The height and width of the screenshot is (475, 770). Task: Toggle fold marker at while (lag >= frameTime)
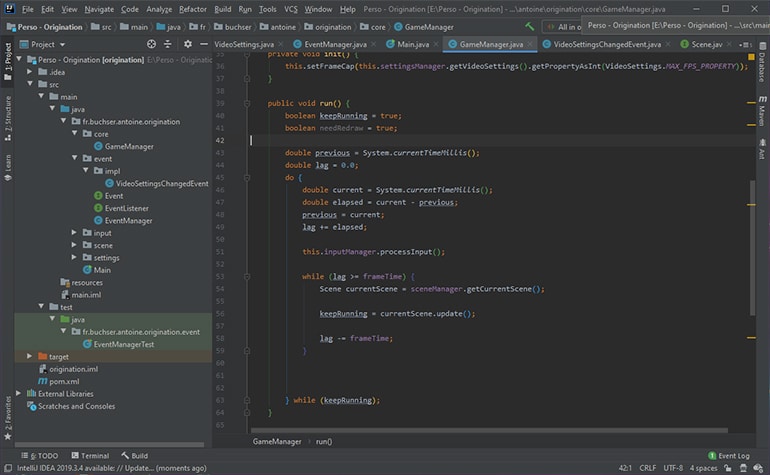(x=247, y=277)
